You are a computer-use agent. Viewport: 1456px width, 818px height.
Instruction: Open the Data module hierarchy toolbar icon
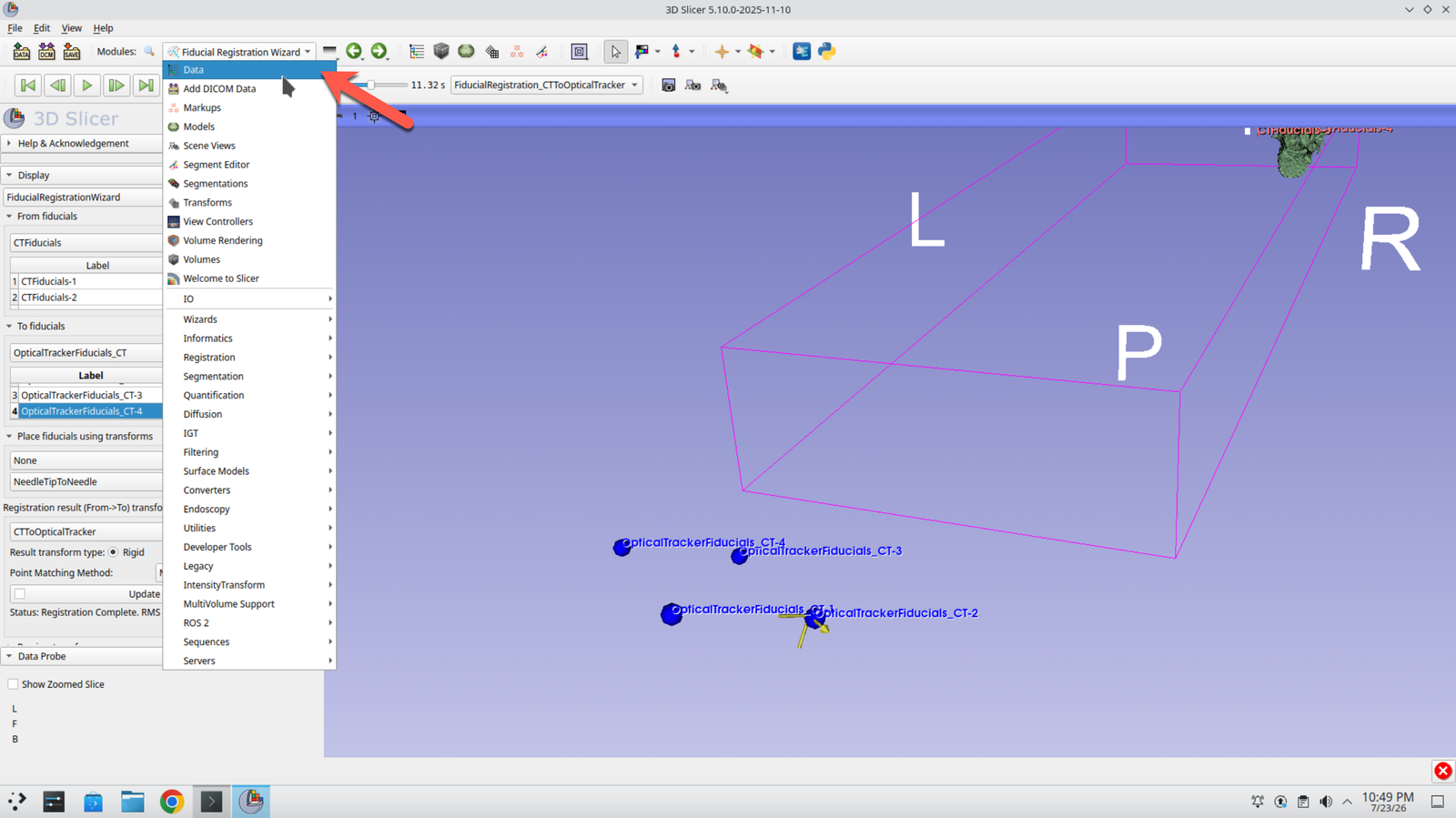(417, 52)
